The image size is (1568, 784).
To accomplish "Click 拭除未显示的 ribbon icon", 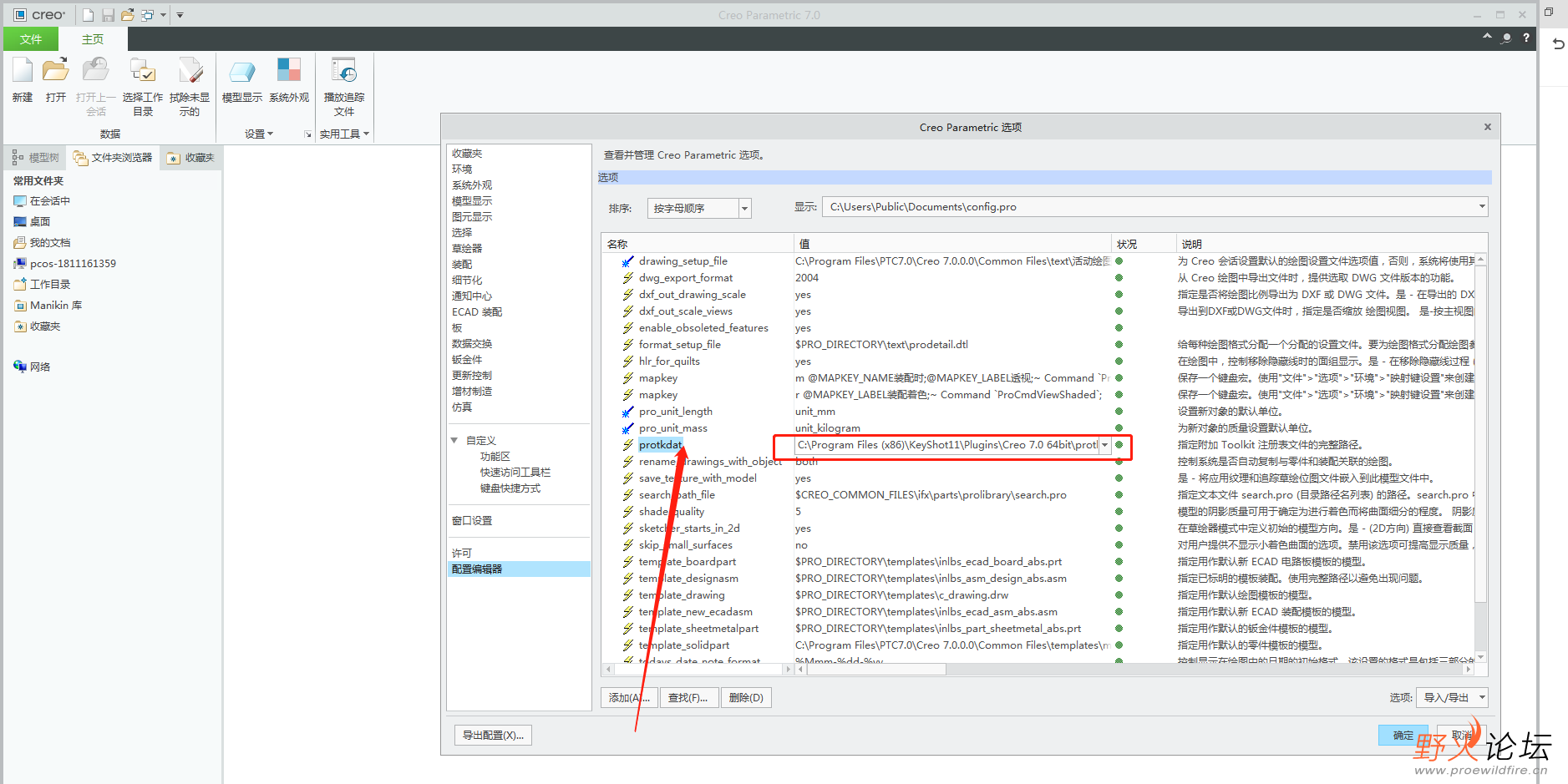I will 190,87.
